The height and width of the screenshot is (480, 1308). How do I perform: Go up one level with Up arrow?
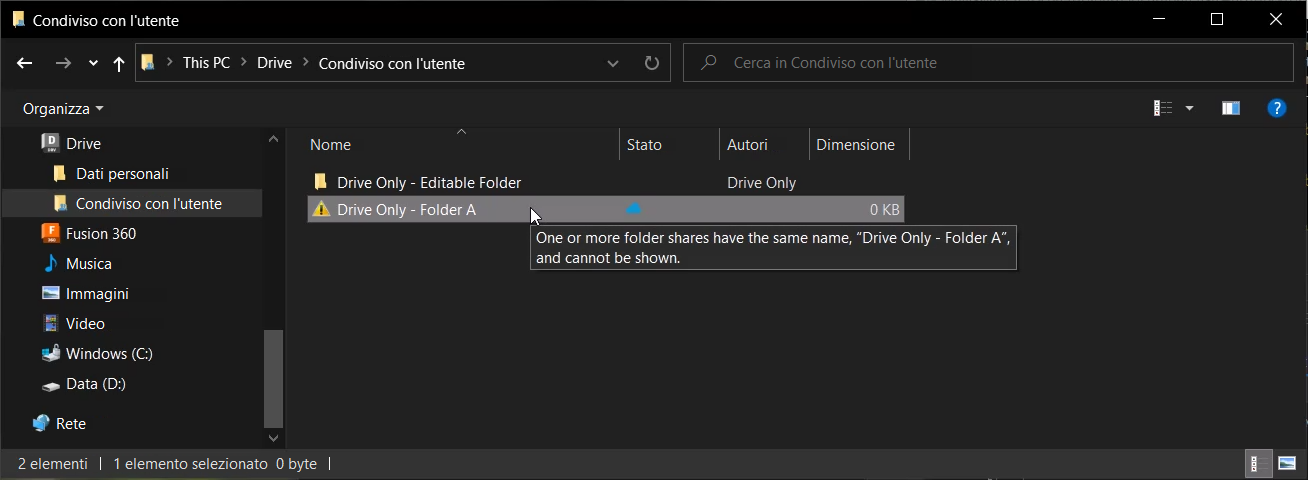(119, 63)
